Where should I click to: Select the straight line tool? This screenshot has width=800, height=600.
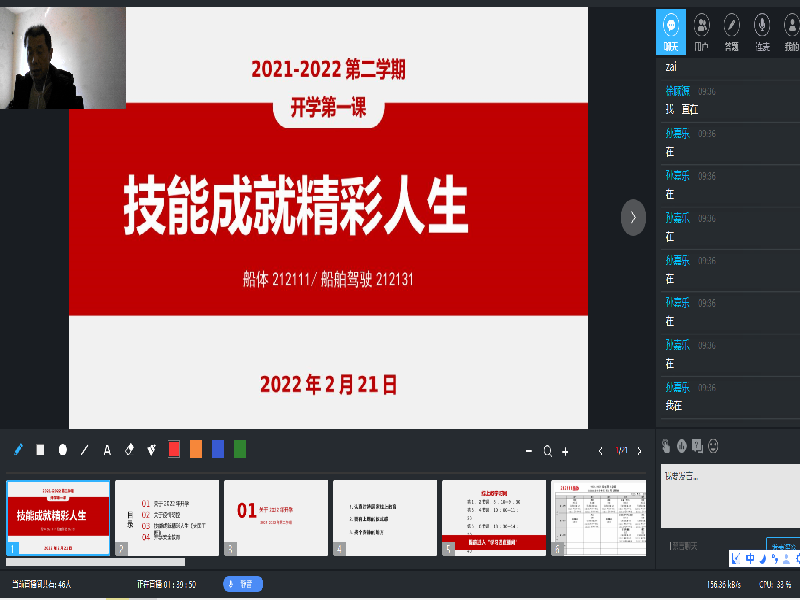(x=85, y=450)
